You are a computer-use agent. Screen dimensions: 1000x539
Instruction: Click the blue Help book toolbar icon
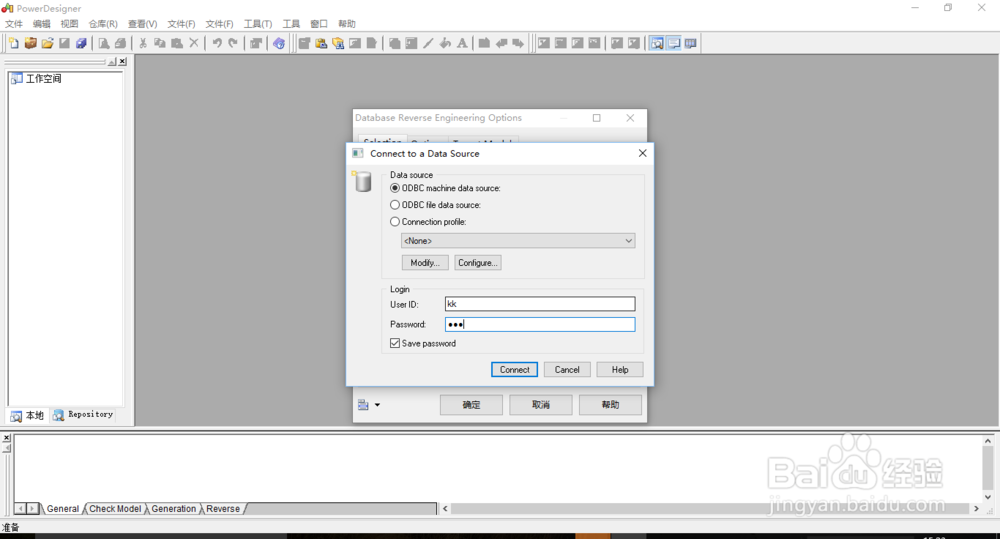coord(279,43)
